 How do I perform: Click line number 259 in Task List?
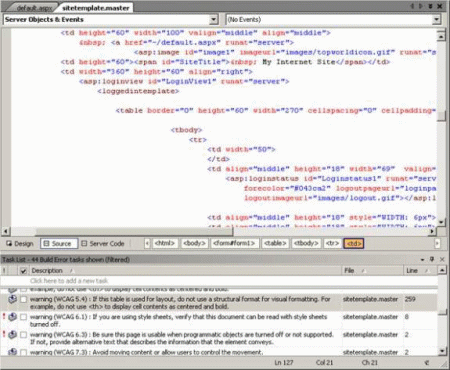click(410, 299)
